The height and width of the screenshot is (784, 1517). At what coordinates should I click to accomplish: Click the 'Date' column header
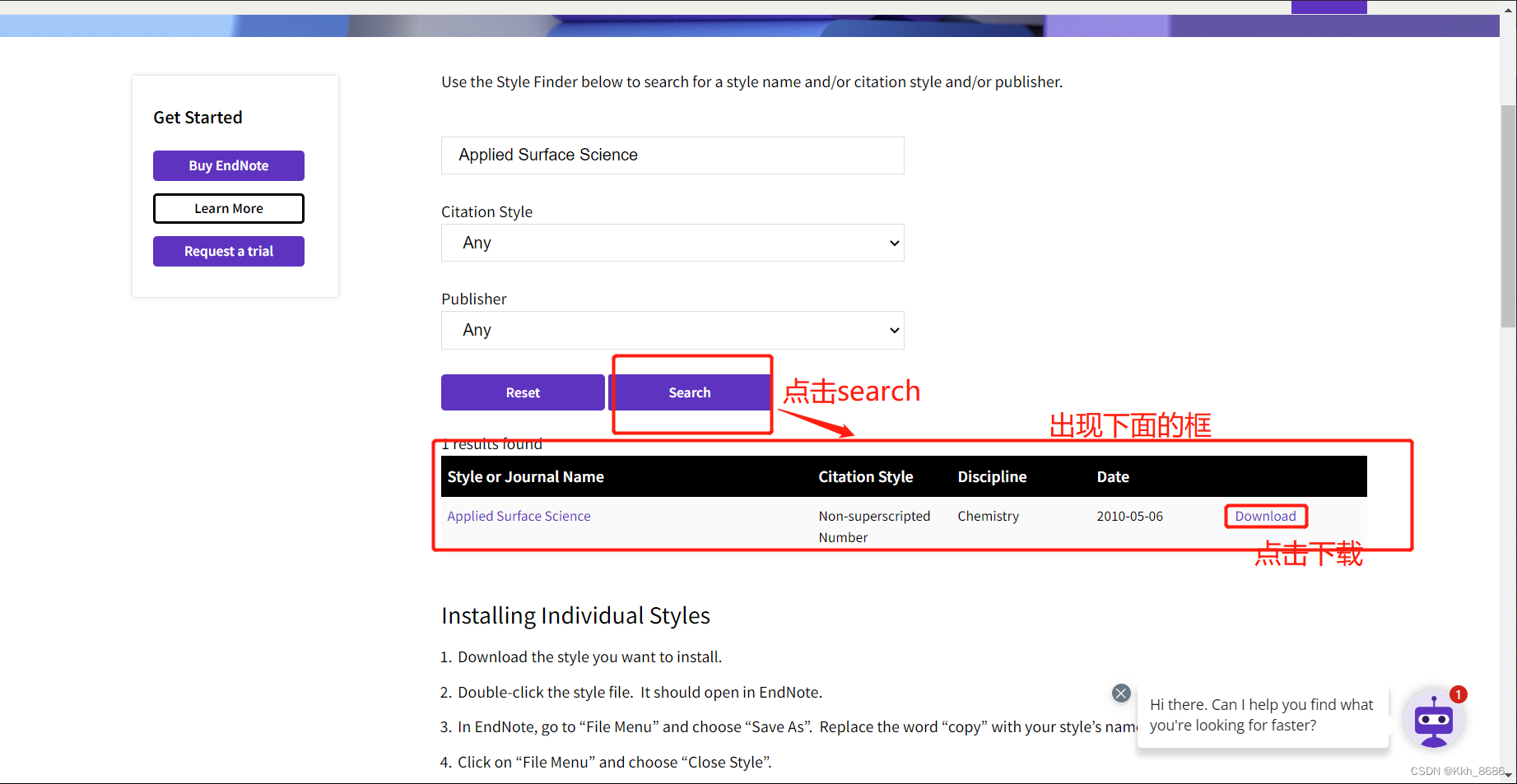(1113, 476)
